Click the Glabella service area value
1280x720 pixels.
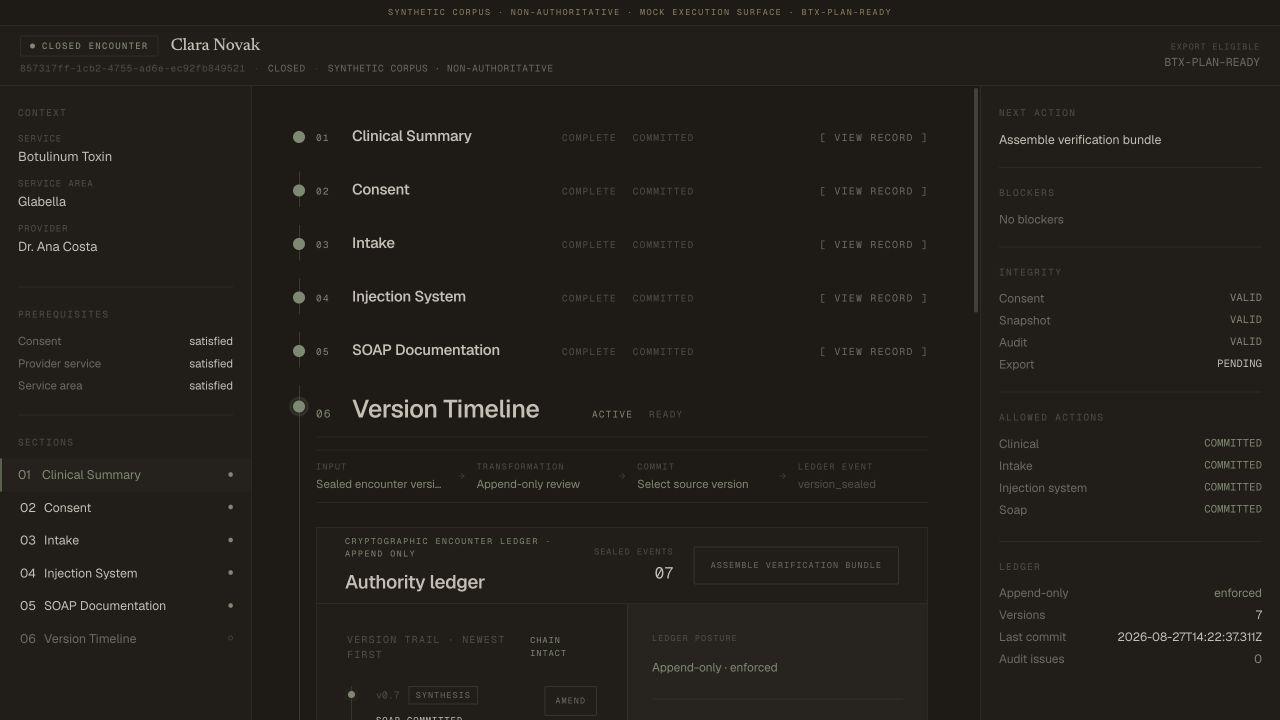42,202
